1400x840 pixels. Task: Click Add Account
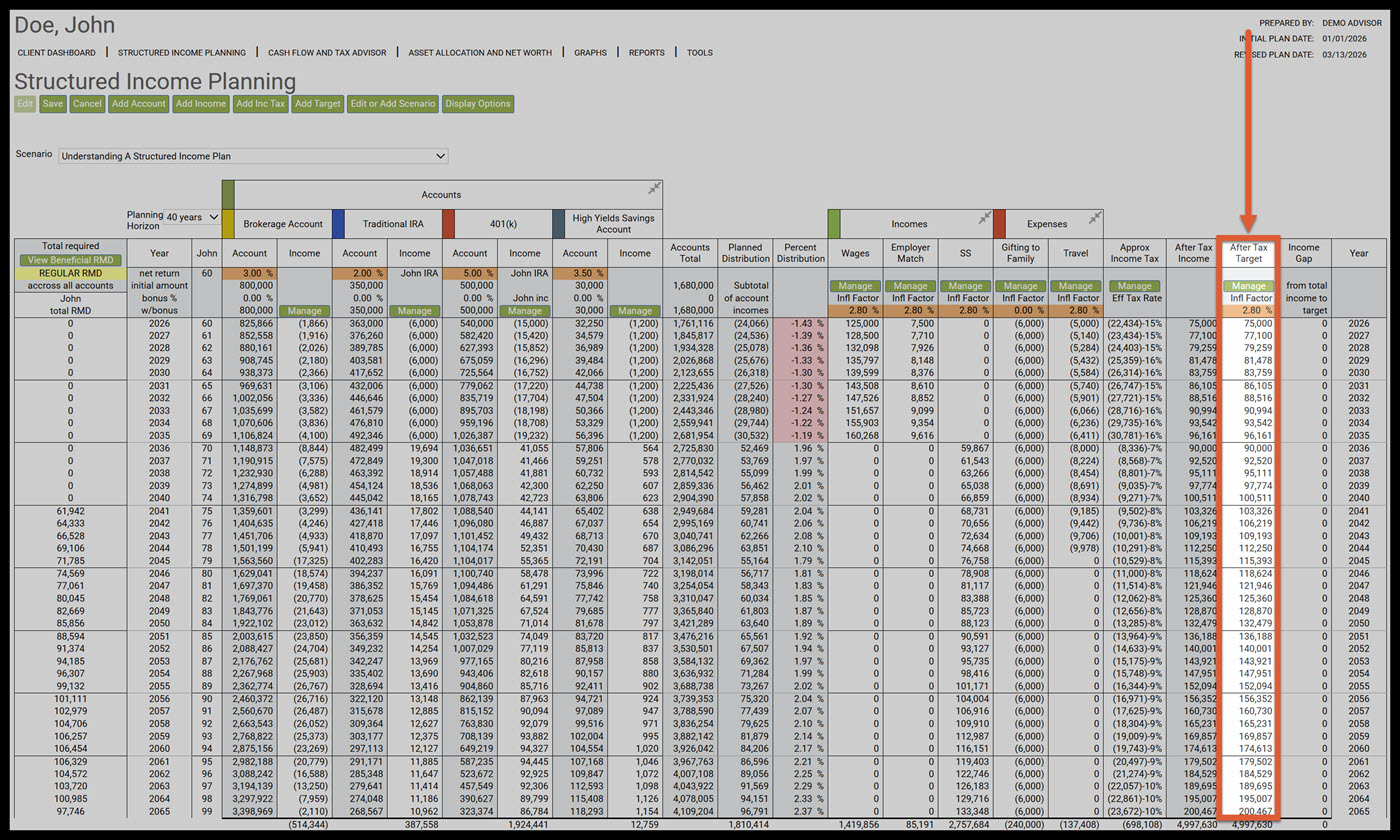(139, 103)
